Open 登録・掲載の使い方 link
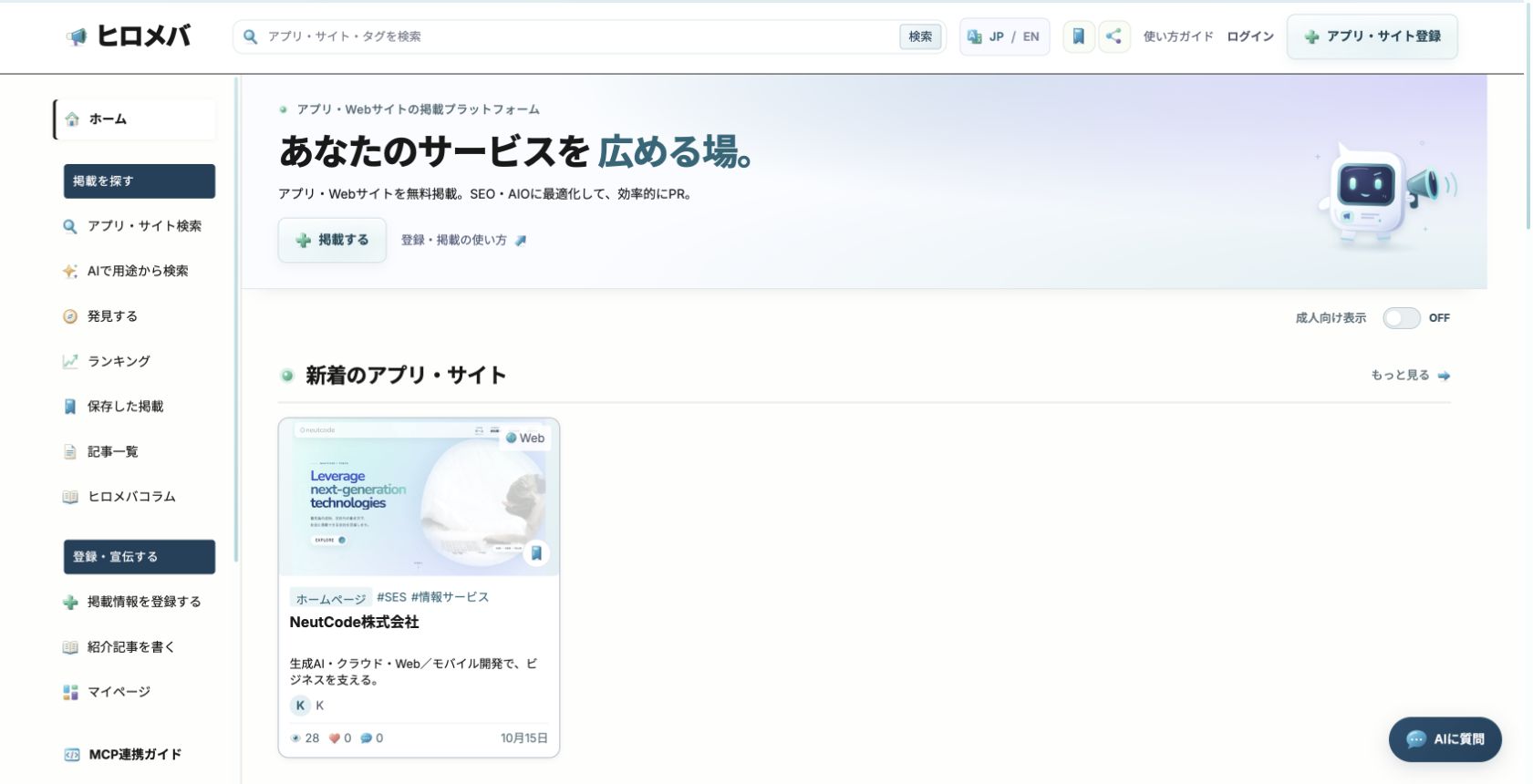Screen dimensions: 1533x784 click(463, 240)
